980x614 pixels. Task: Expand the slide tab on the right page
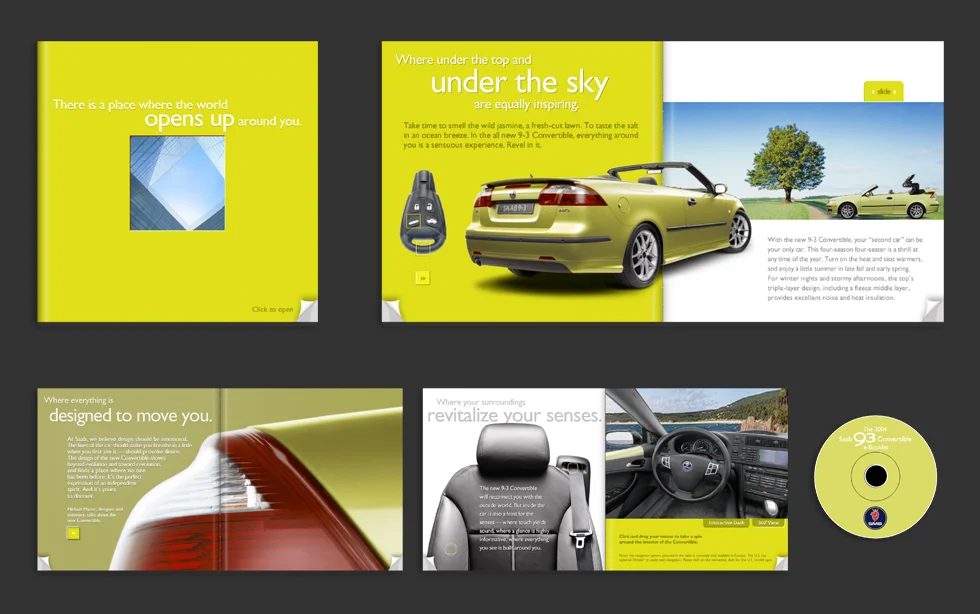click(884, 90)
